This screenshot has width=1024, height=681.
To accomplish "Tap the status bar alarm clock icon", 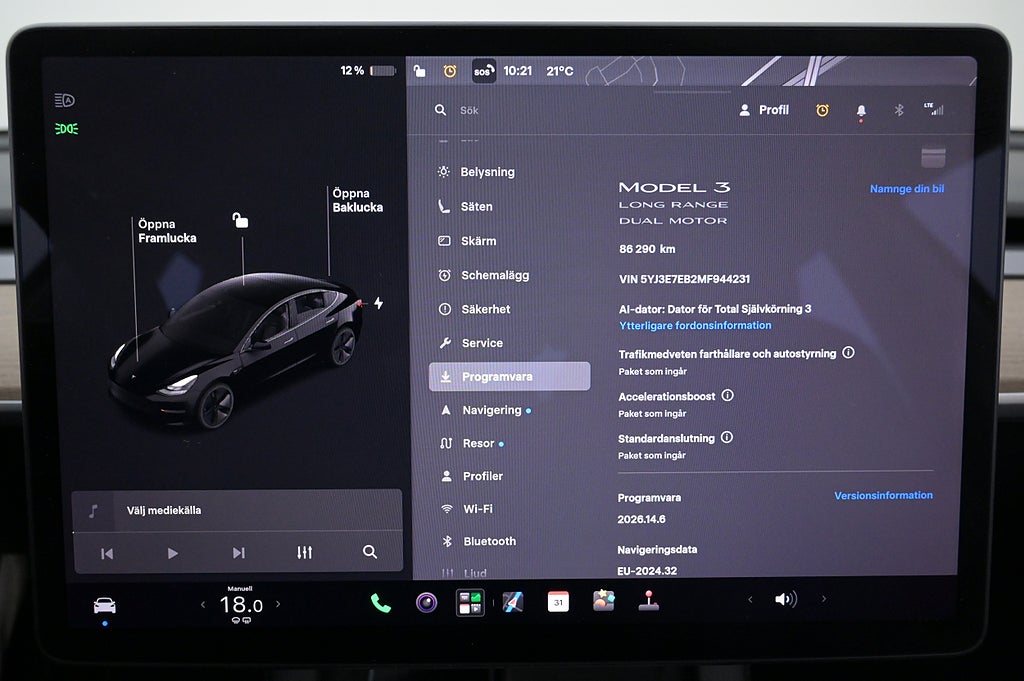I will tap(450, 71).
